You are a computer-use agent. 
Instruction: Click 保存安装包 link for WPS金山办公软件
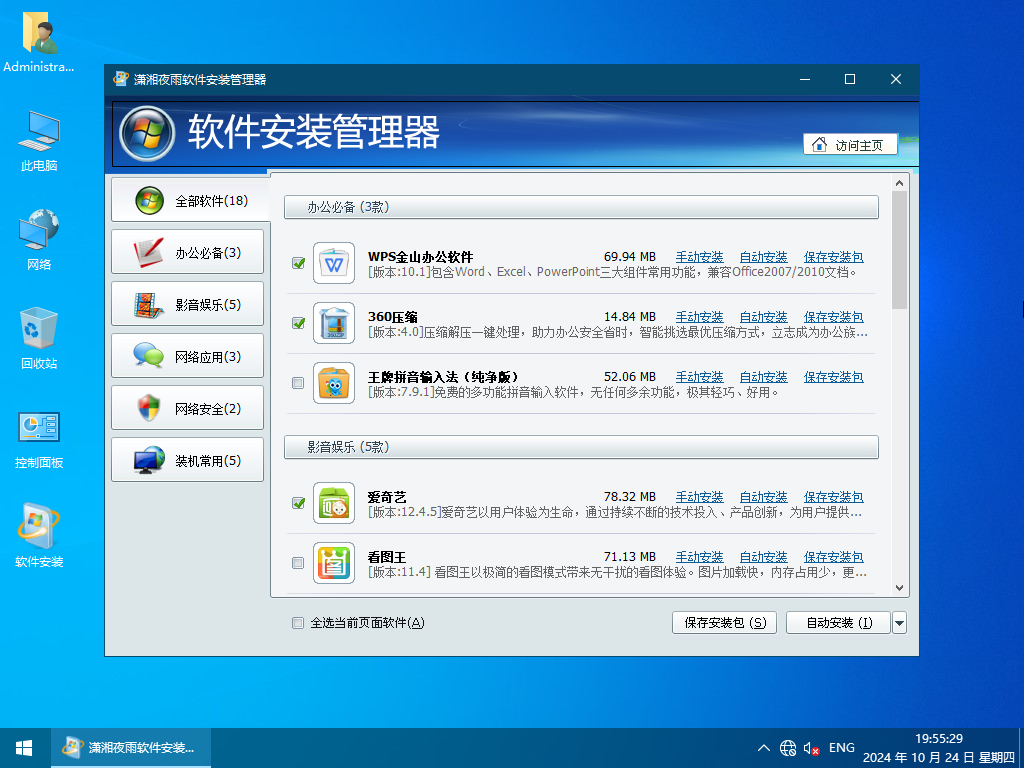point(833,257)
